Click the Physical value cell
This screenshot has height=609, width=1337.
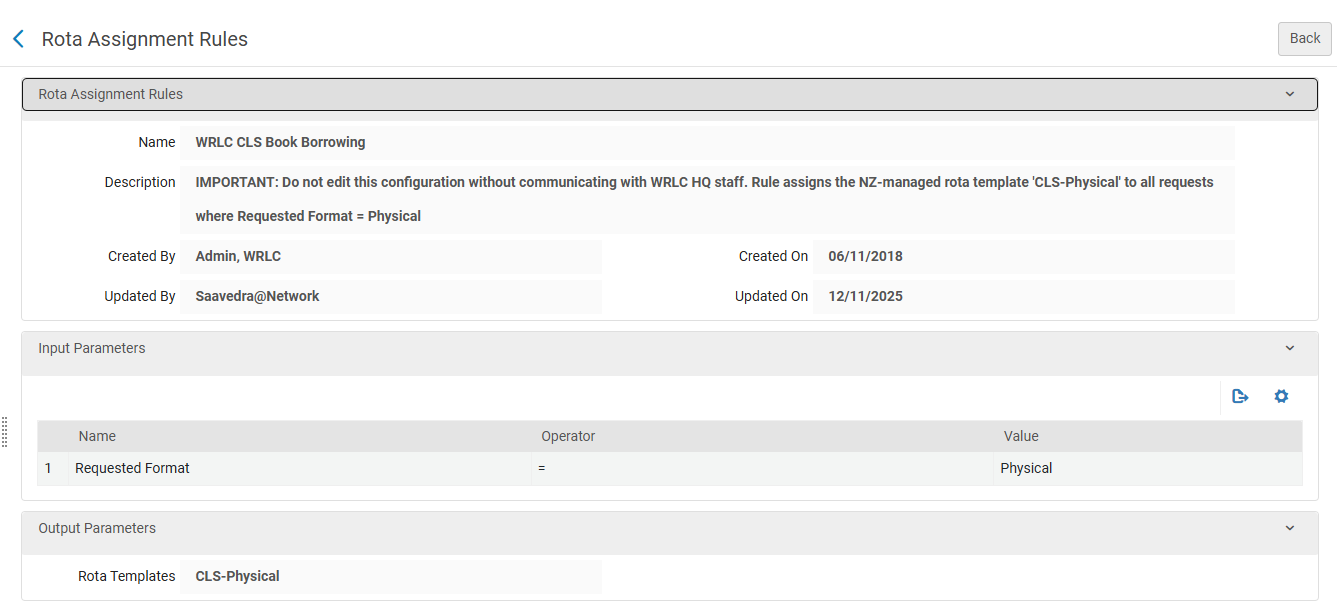coord(1026,468)
